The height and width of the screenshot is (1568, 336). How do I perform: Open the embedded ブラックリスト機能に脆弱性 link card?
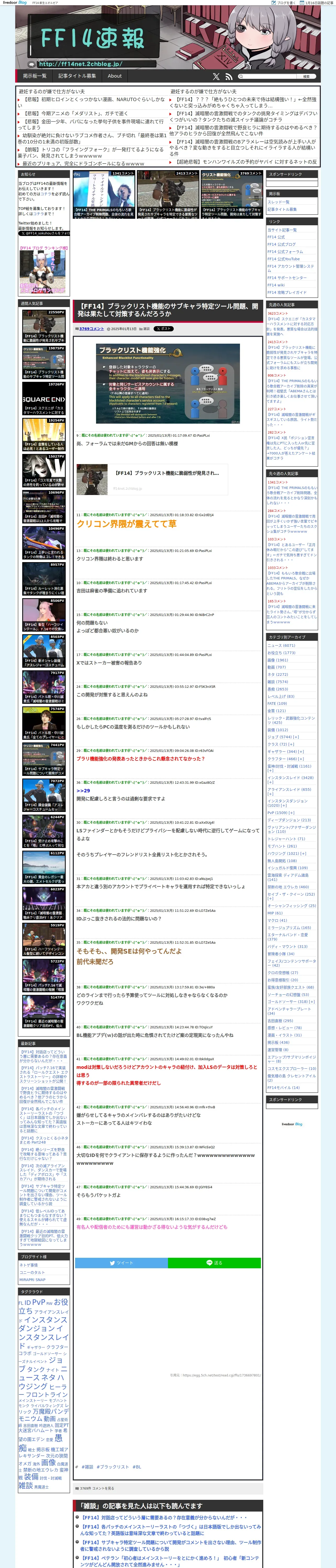click(x=152, y=480)
